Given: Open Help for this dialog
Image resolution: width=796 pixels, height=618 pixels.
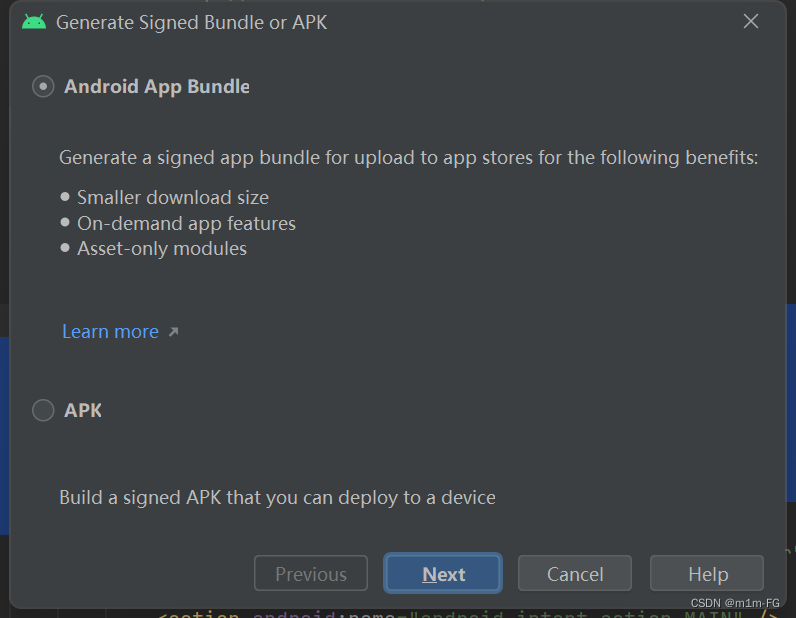Looking at the screenshot, I should (707, 574).
